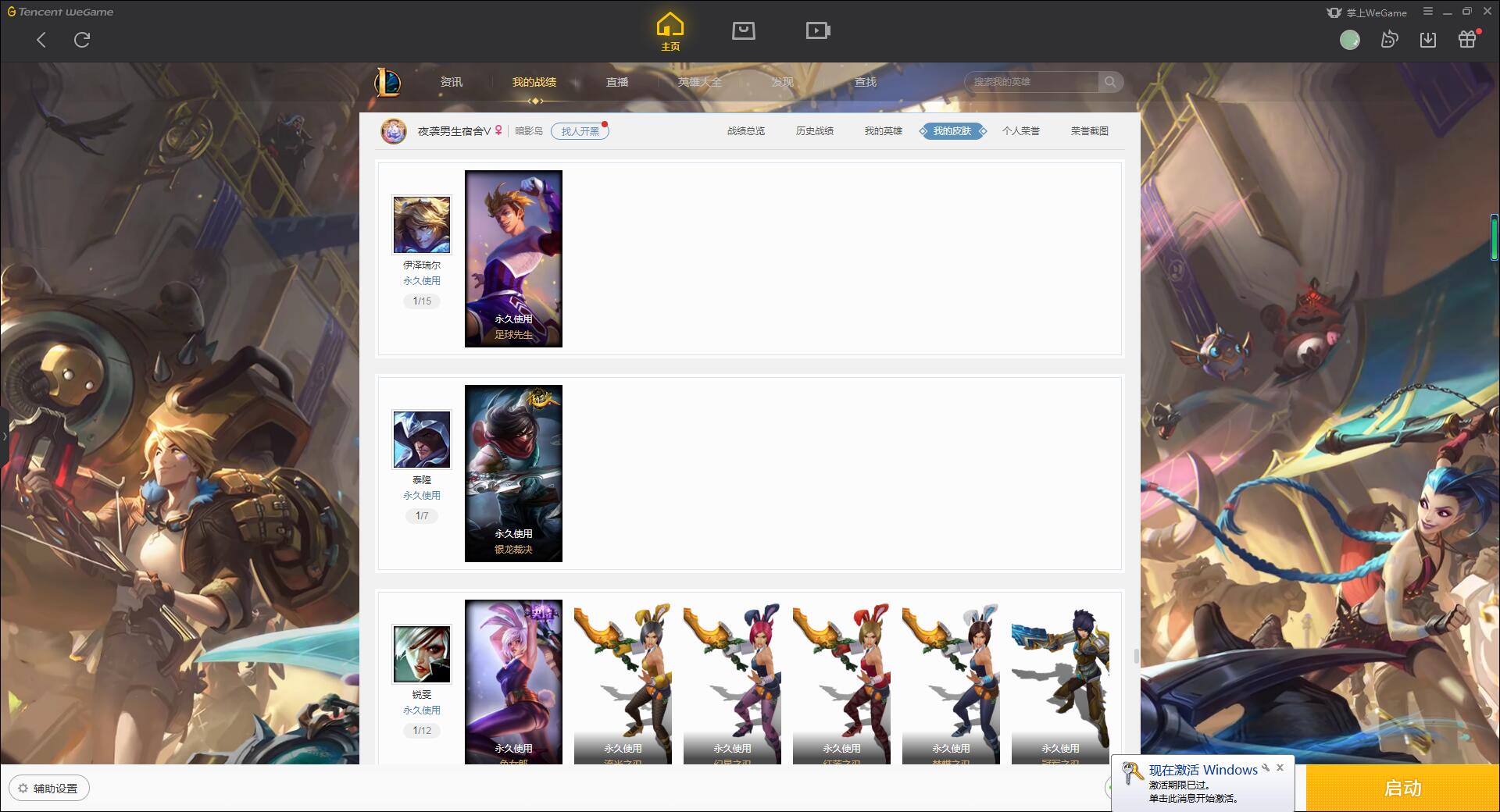Open the 英雄大全 tab
The width and height of the screenshot is (1500, 812).
(x=700, y=82)
